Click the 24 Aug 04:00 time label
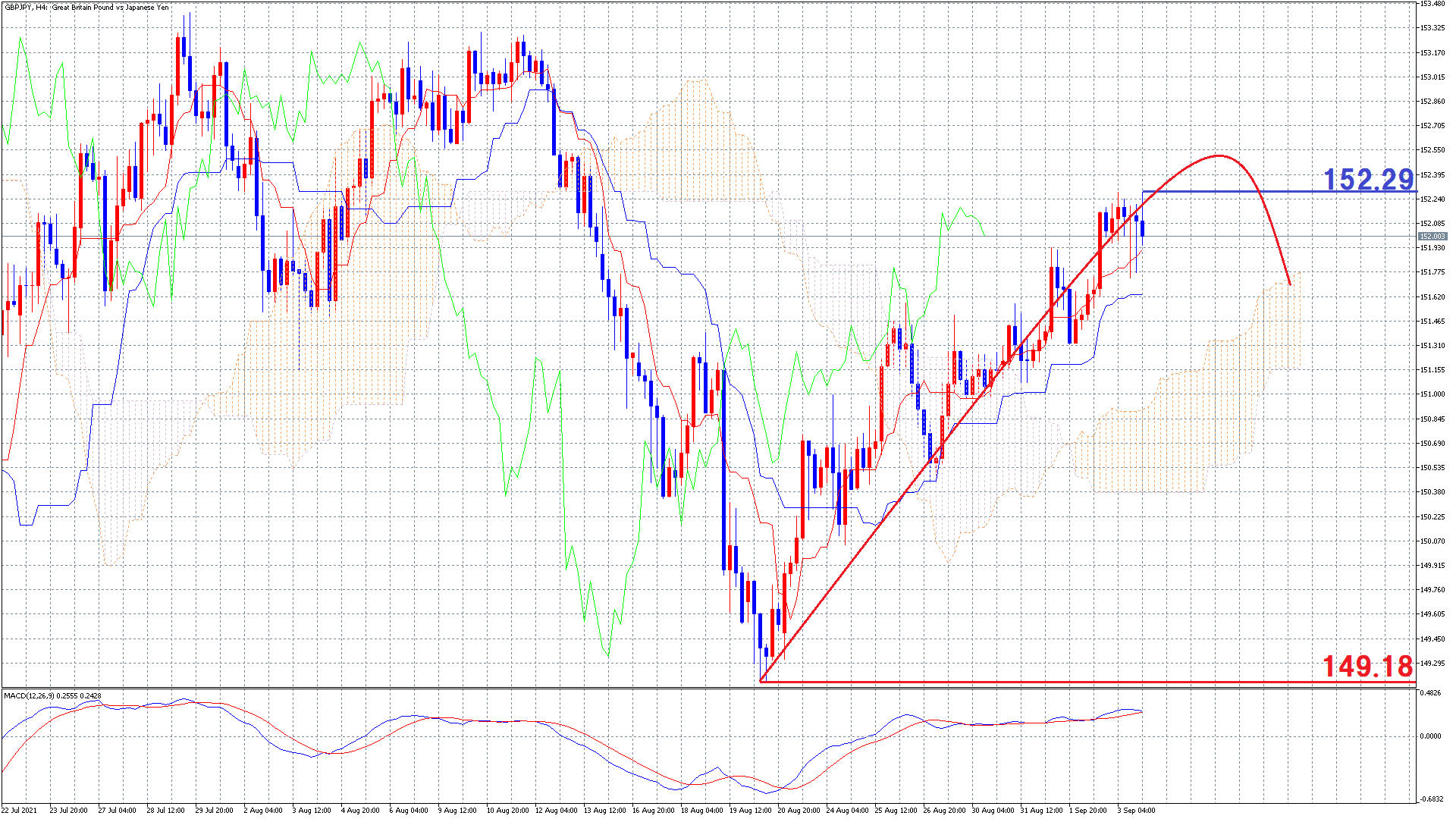The image size is (1456, 819). coord(847,810)
